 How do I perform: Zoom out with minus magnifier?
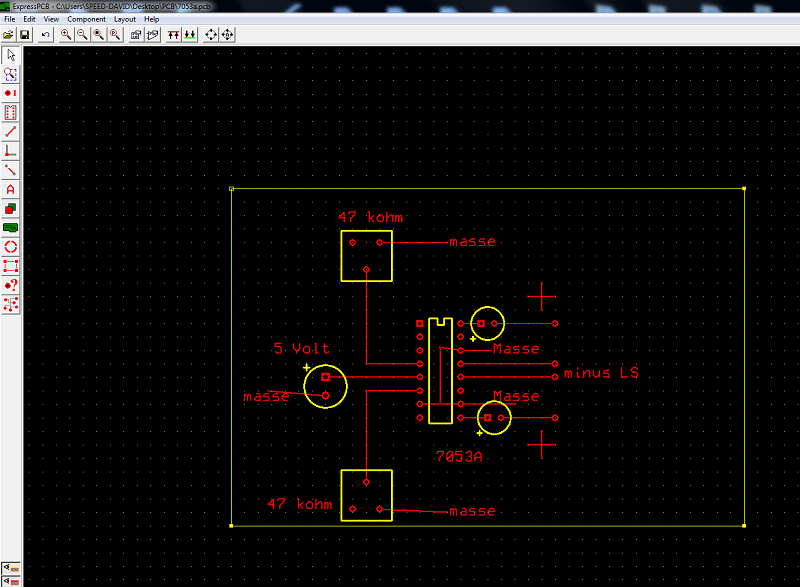pyautogui.click(x=82, y=35)
